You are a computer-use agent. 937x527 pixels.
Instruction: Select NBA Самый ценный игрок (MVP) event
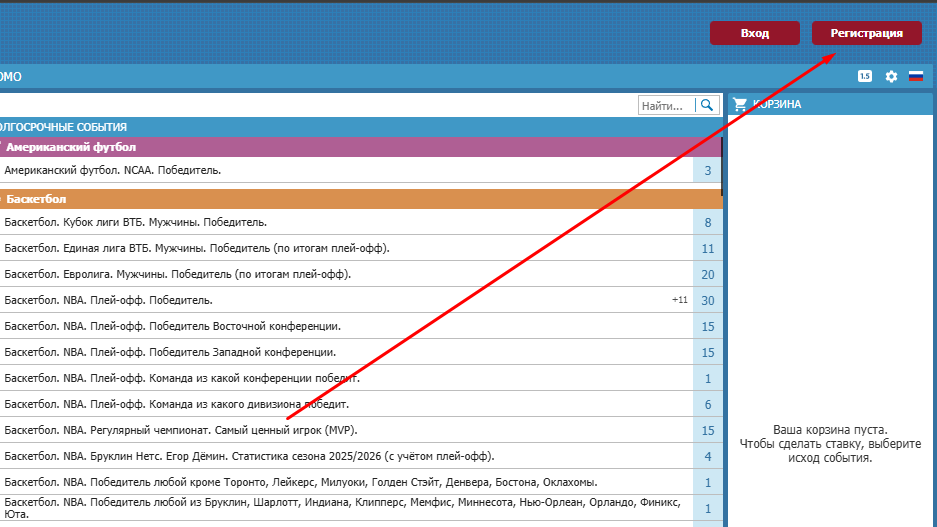pyautogui.click(x=181, y=430)
